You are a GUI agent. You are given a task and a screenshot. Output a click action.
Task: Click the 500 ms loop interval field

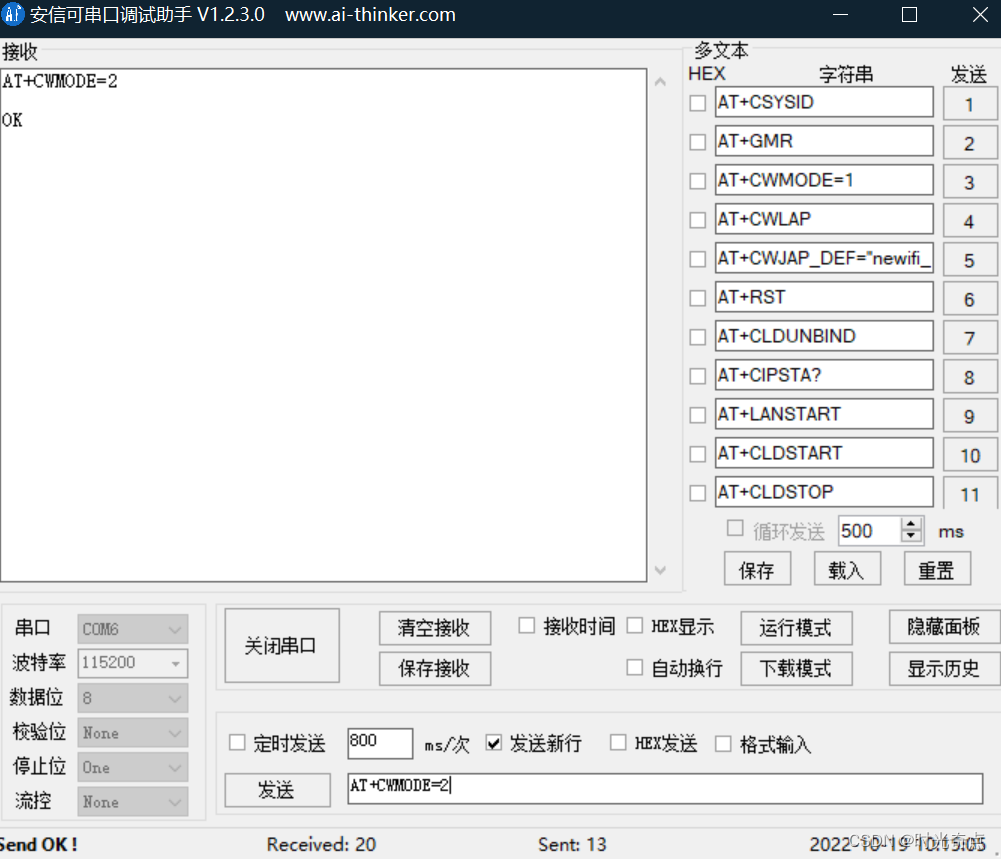click(870, 531)
